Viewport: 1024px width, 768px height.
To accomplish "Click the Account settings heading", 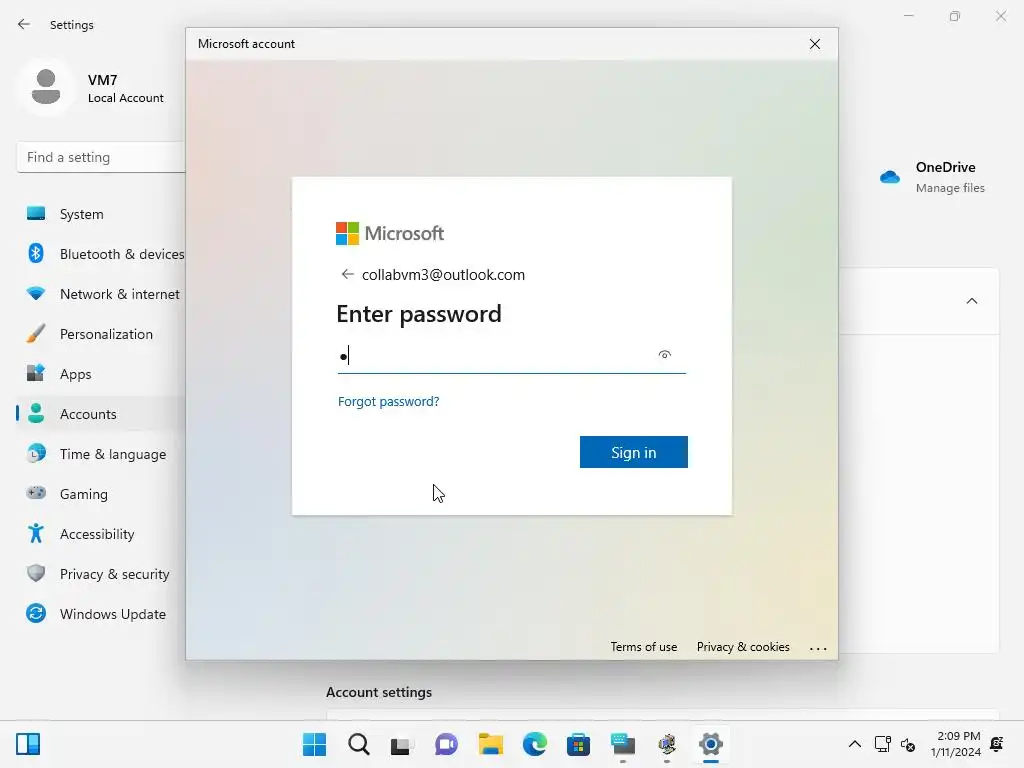I will [379, 692].
